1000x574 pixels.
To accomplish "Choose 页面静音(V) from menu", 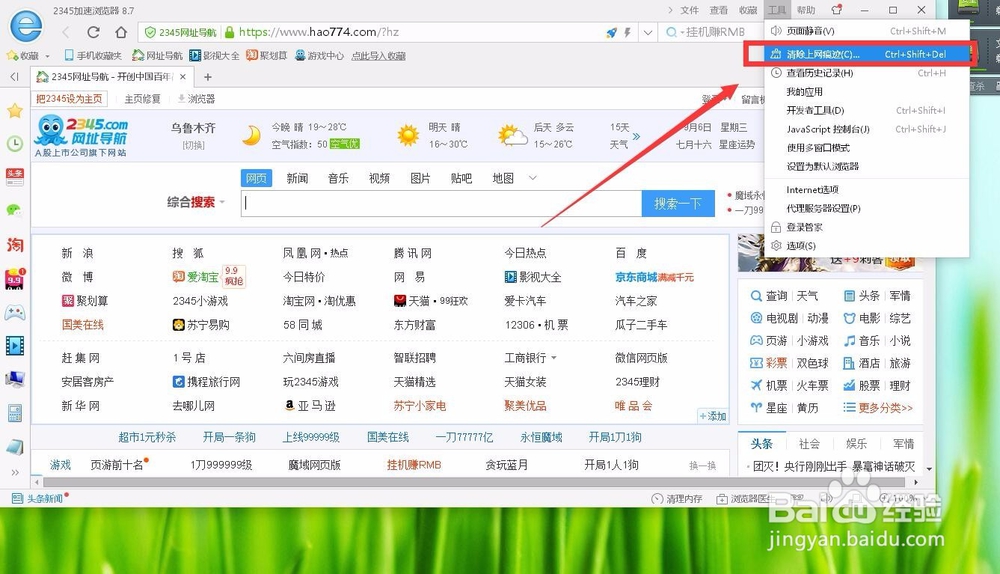I will point(867,31).
